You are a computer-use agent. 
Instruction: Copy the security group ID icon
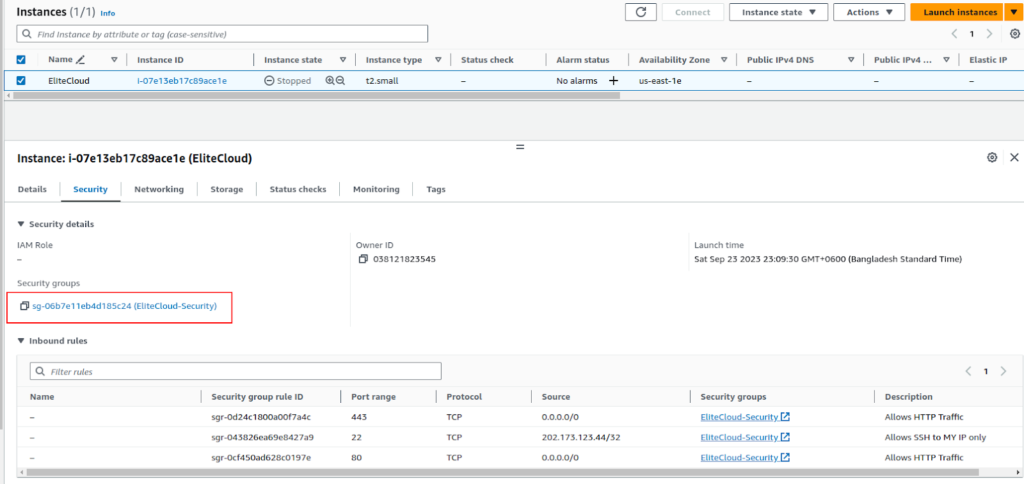25,306
